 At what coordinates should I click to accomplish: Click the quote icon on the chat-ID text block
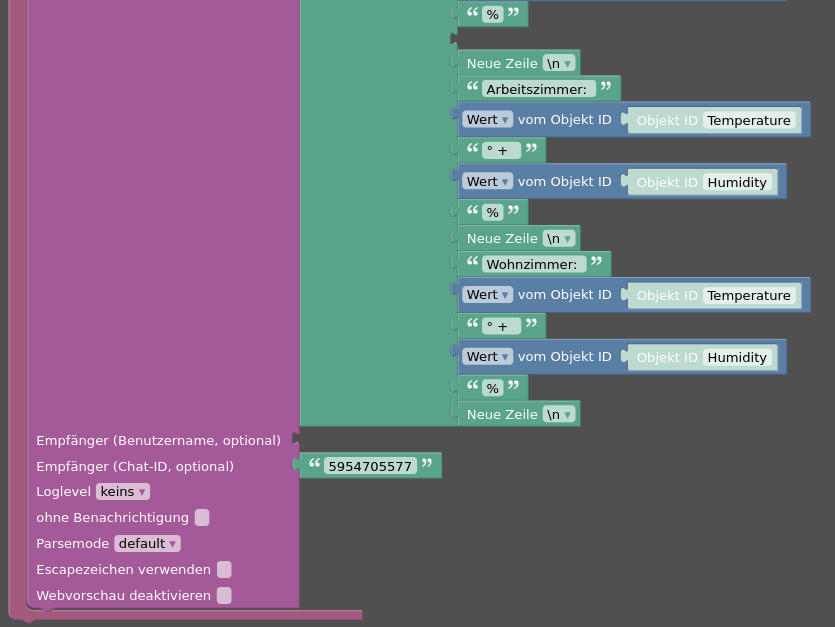click(x=314, y=465)
